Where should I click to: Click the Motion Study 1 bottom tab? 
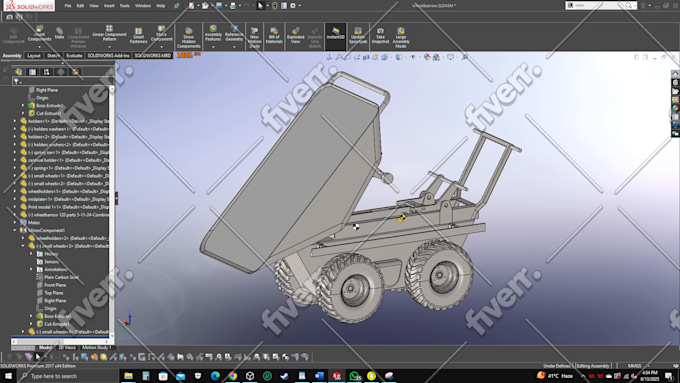tap(96, 347)
